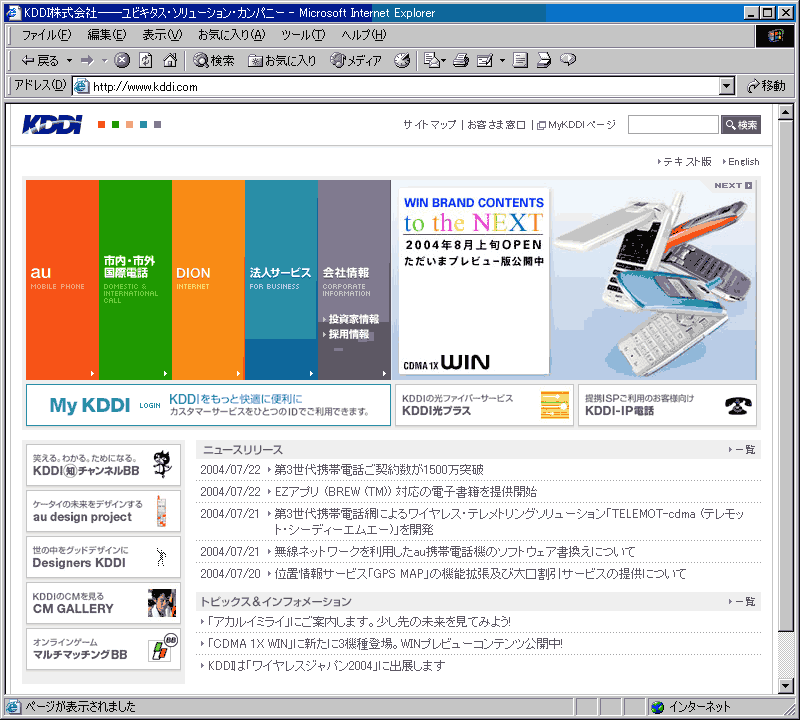Open the Edit button dropdown arrow
The width and height of the screenshot is (800, 720).
click(x=502, y=60)
